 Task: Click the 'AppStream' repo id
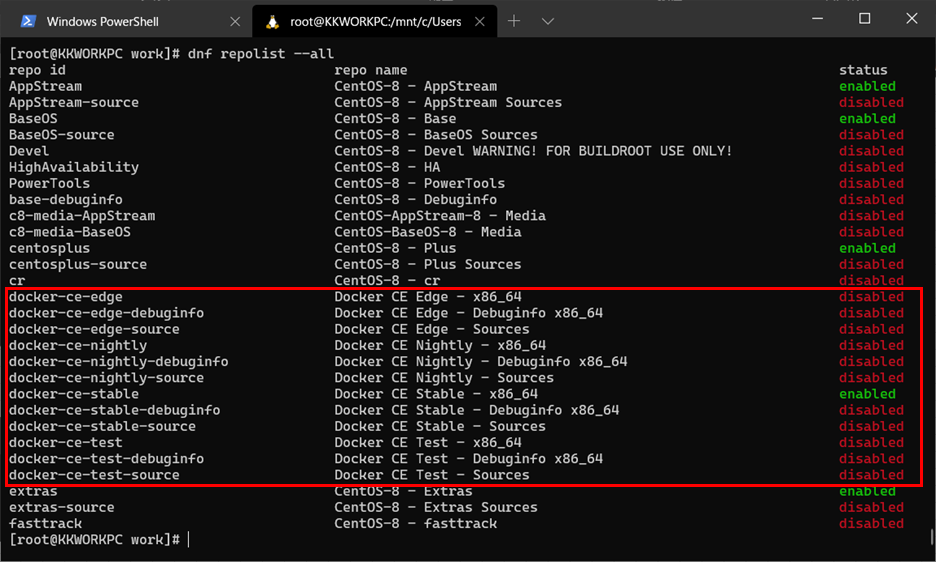click(x=45, y=86)
